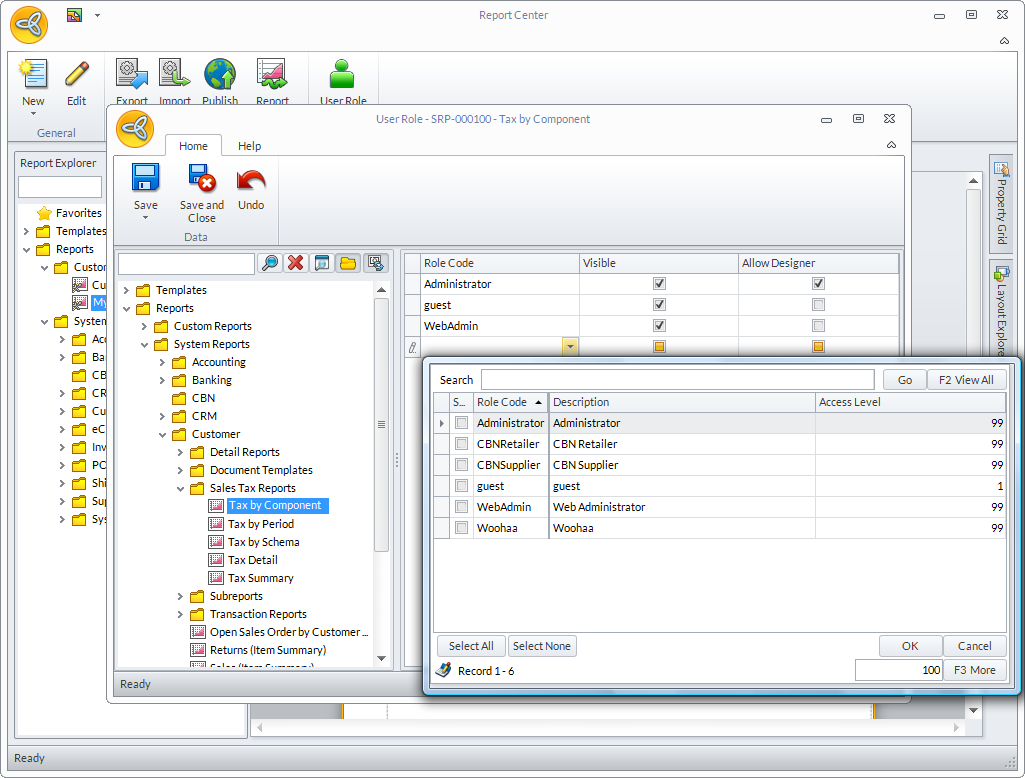Click the role lookup Search field
The height and width of the screenshot is (778, 1025).
click(x=677, y=380)
